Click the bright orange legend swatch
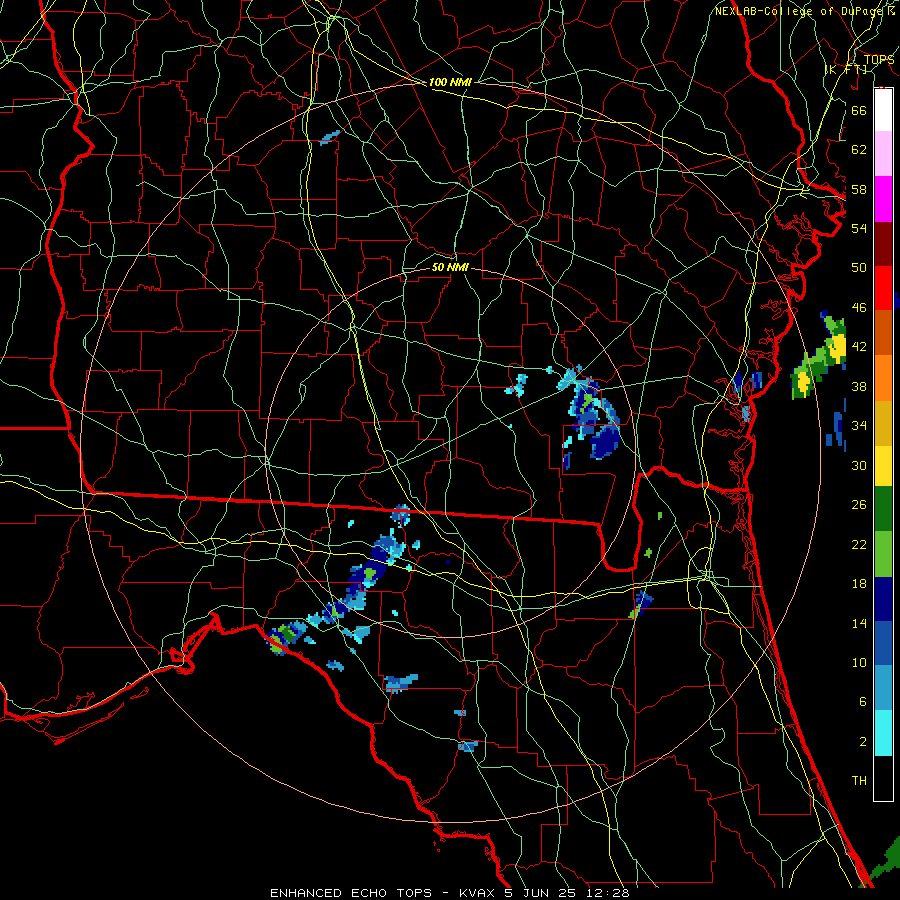Image resolution: width=900 pixels, height=900 pixels. pyautogui.click(x=883, y=378)
